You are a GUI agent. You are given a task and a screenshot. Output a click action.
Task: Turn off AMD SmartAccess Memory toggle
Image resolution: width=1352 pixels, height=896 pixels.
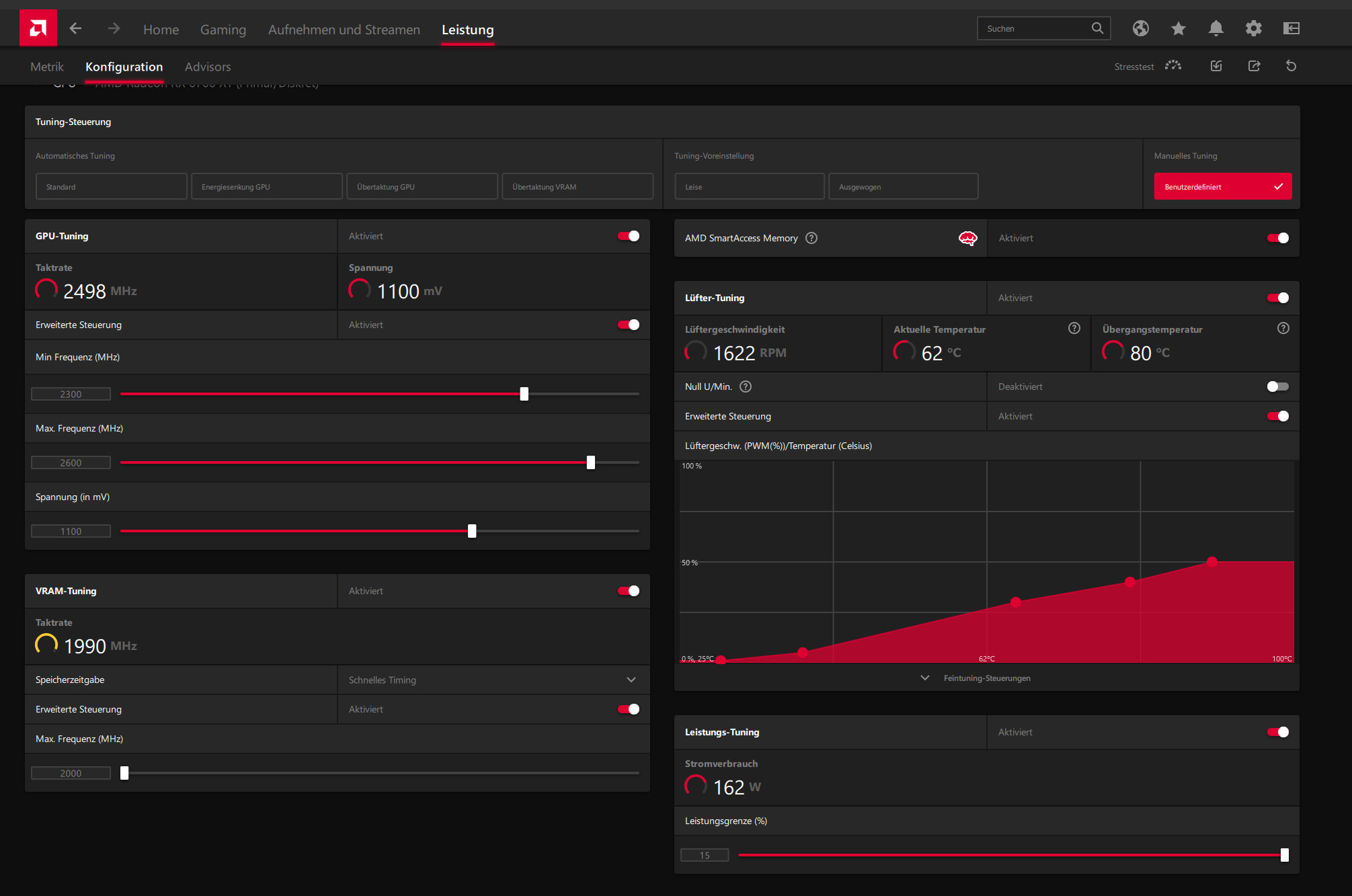pyautogui.click(x=1277, y=238)
